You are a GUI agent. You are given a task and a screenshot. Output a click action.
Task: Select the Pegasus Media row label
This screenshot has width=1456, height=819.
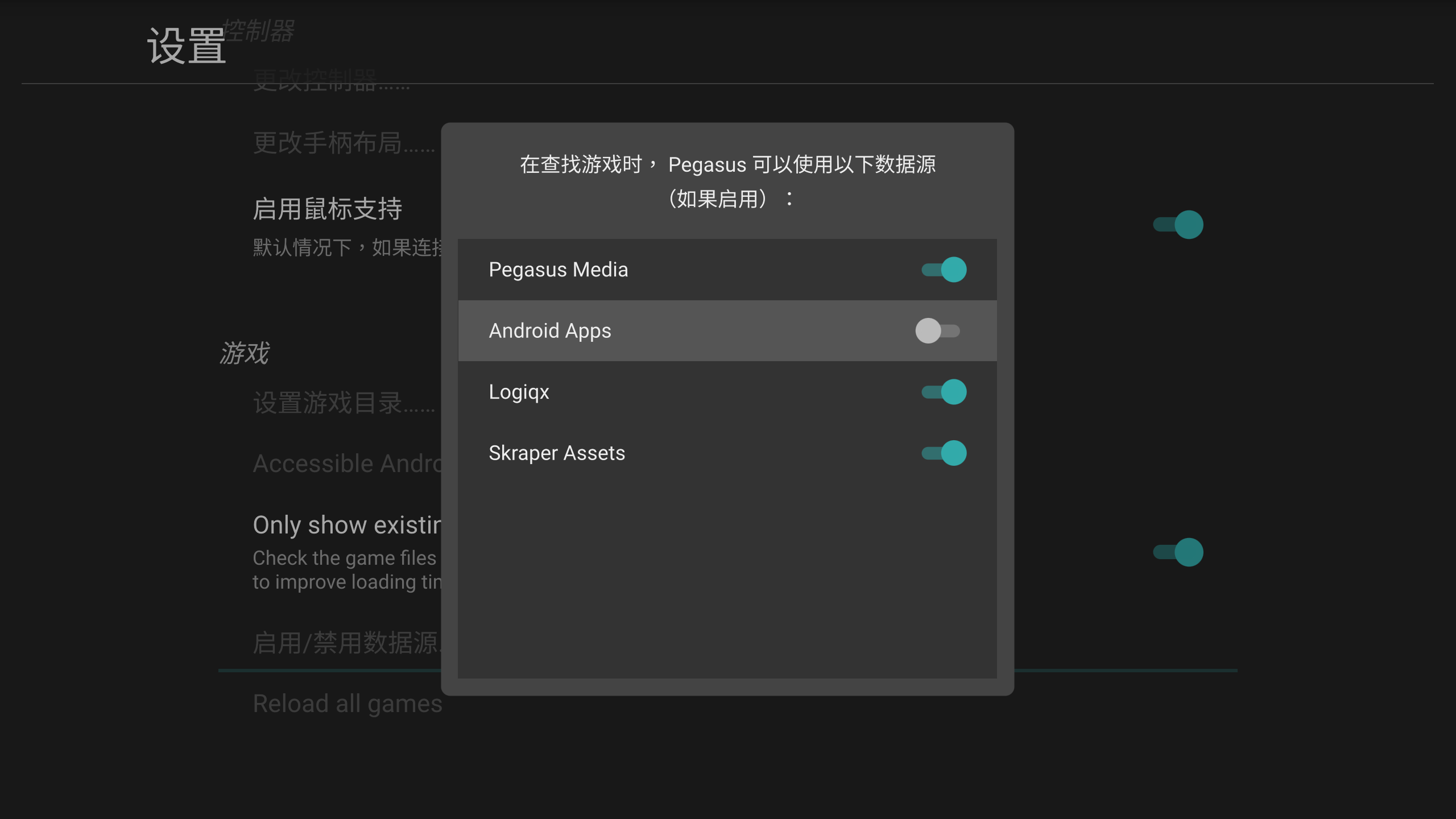(x=559, y=270)
